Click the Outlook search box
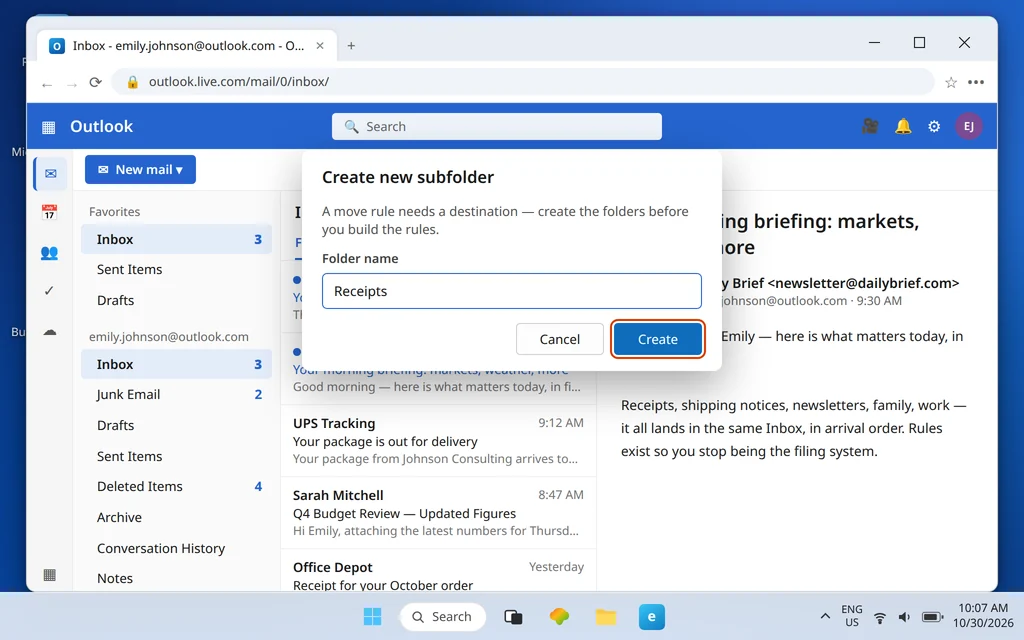 tap(496, 127)
